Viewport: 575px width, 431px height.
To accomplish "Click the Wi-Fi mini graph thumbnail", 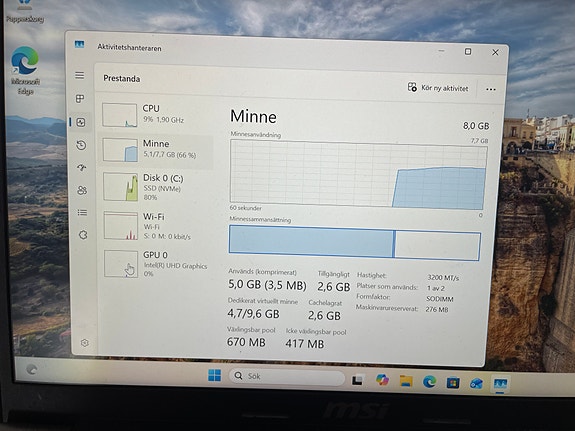I will coord(121,226).
